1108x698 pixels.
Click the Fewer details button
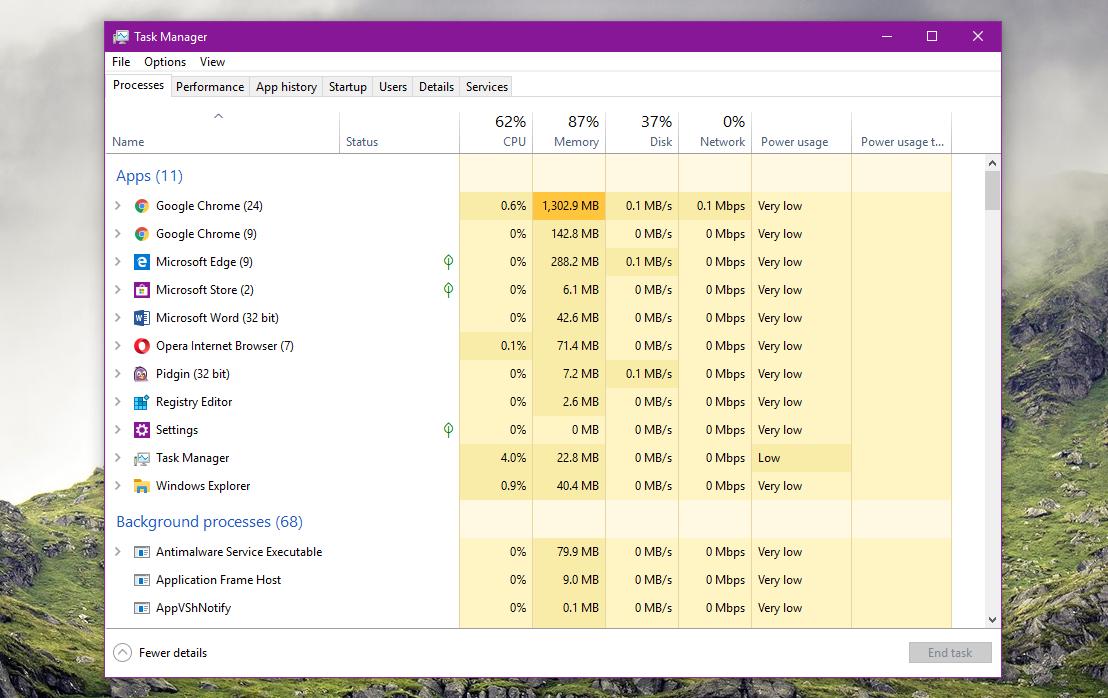point(160,653)
